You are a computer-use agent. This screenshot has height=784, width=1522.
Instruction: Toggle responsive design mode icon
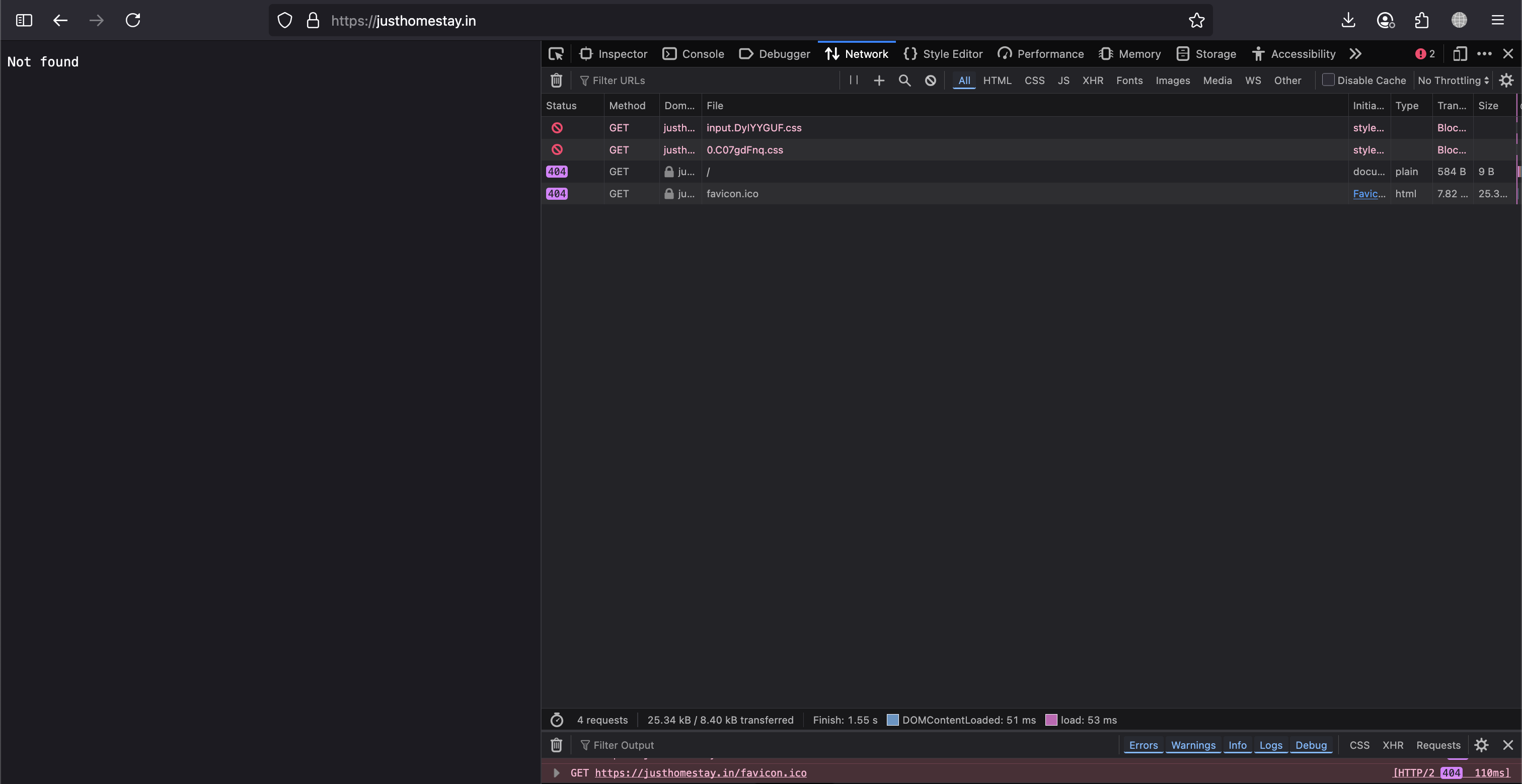click(x=1460, y=54)
